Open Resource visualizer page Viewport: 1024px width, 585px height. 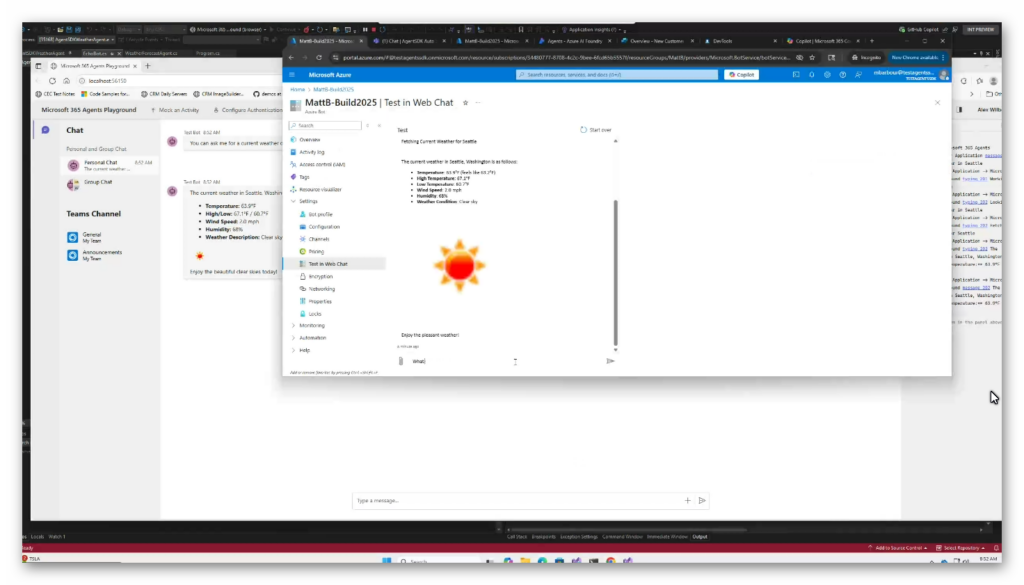(320, 189)
